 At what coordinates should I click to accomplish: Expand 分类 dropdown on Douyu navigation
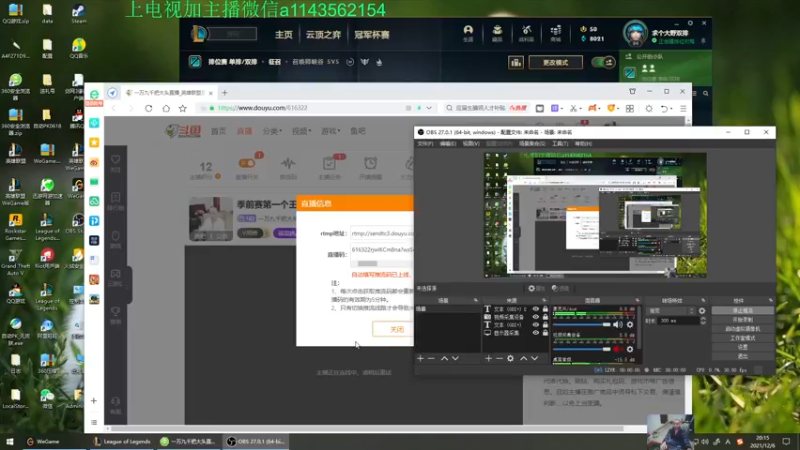pos(272,131)
